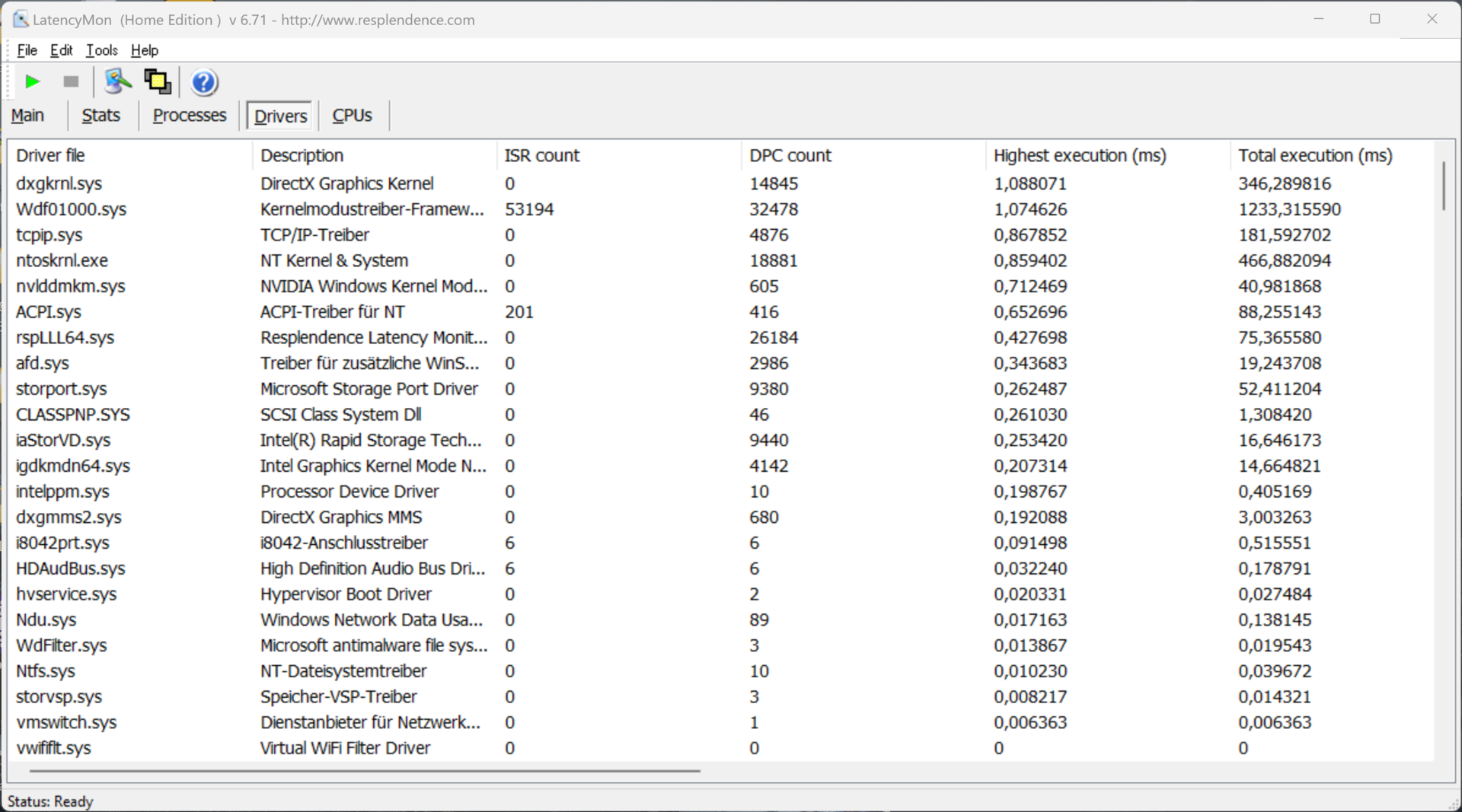Sort by Highest execution (ms) column header
Image resolution: width=1462 pixels, height=812 pixels.
tap(1079, 155)
